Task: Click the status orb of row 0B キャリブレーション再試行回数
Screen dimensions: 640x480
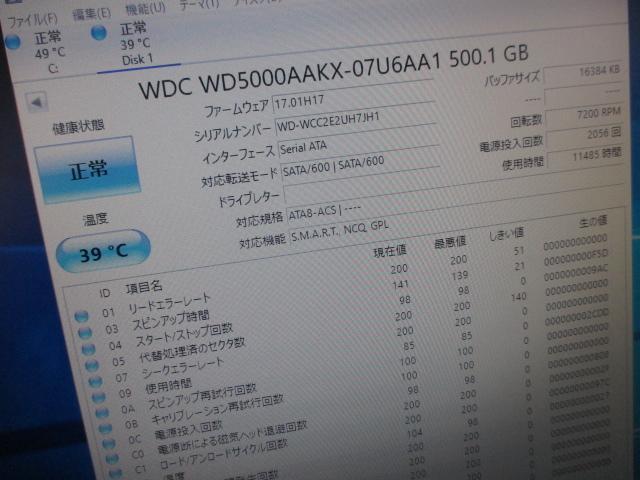Action: pyautogui.click(x=105, y=429)
